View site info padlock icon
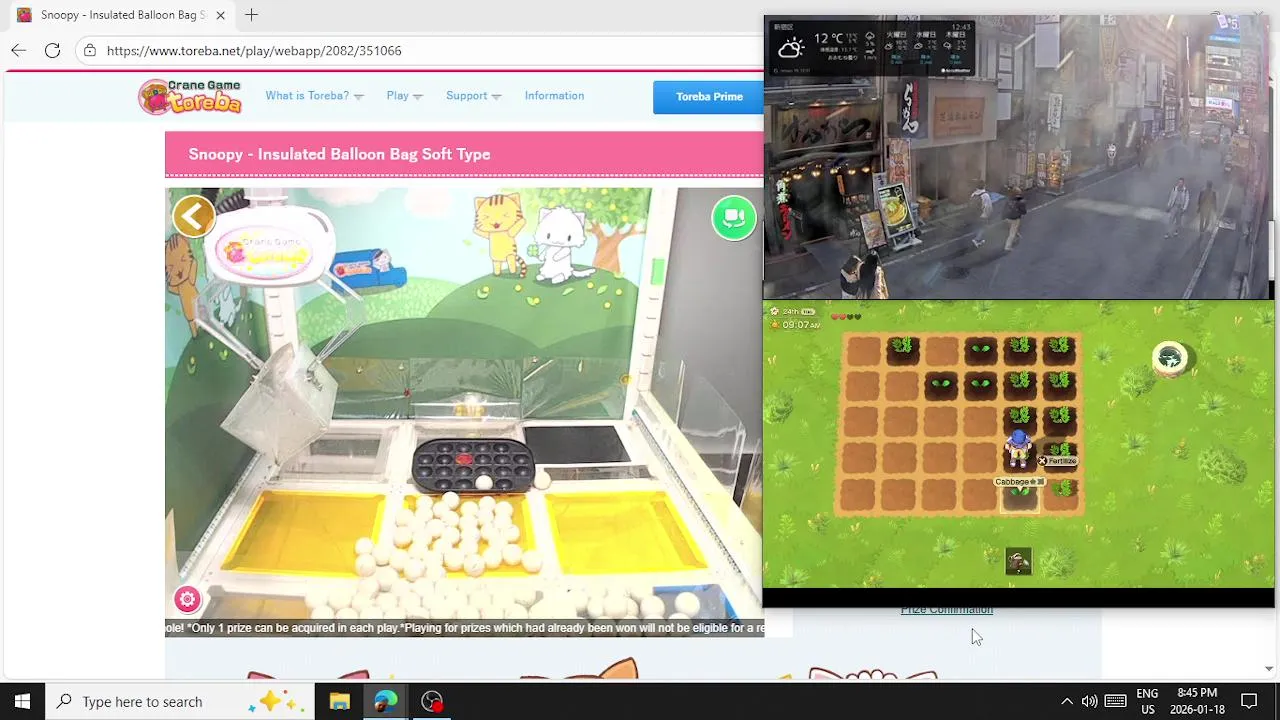1280x720 pixels. tap(90, 50)
